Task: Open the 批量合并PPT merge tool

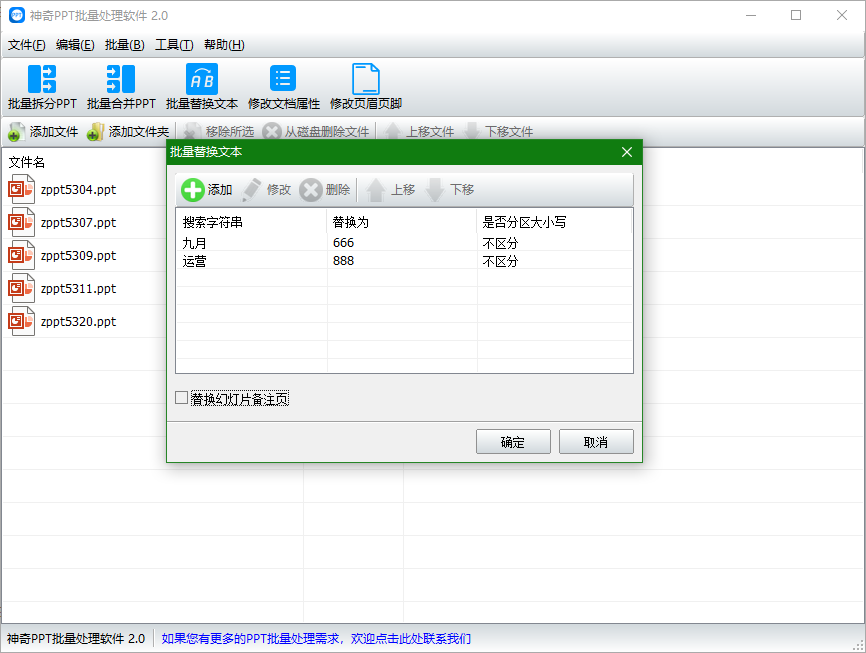Action: [x=120, y=80]
